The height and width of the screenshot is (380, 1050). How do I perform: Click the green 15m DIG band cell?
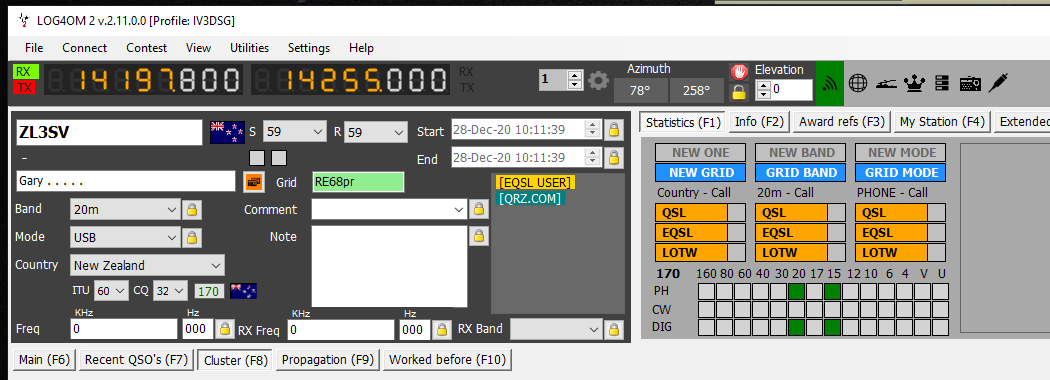coord(832,327)
